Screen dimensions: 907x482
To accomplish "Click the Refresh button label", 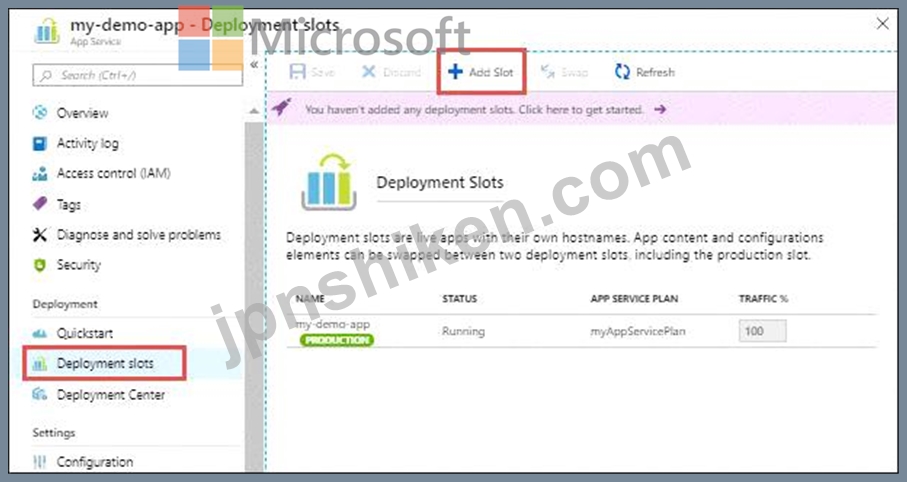I will [655, 72].
